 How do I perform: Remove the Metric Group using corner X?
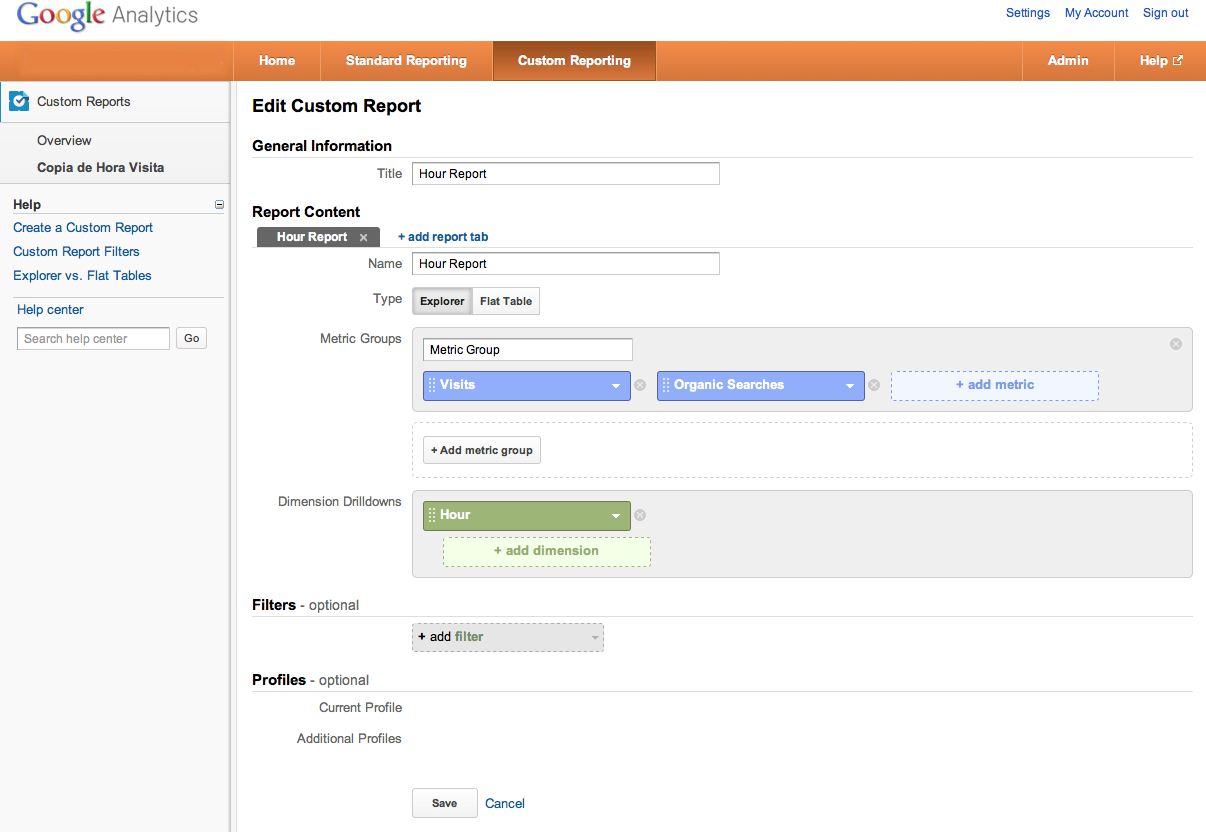tap(1176, 344)
